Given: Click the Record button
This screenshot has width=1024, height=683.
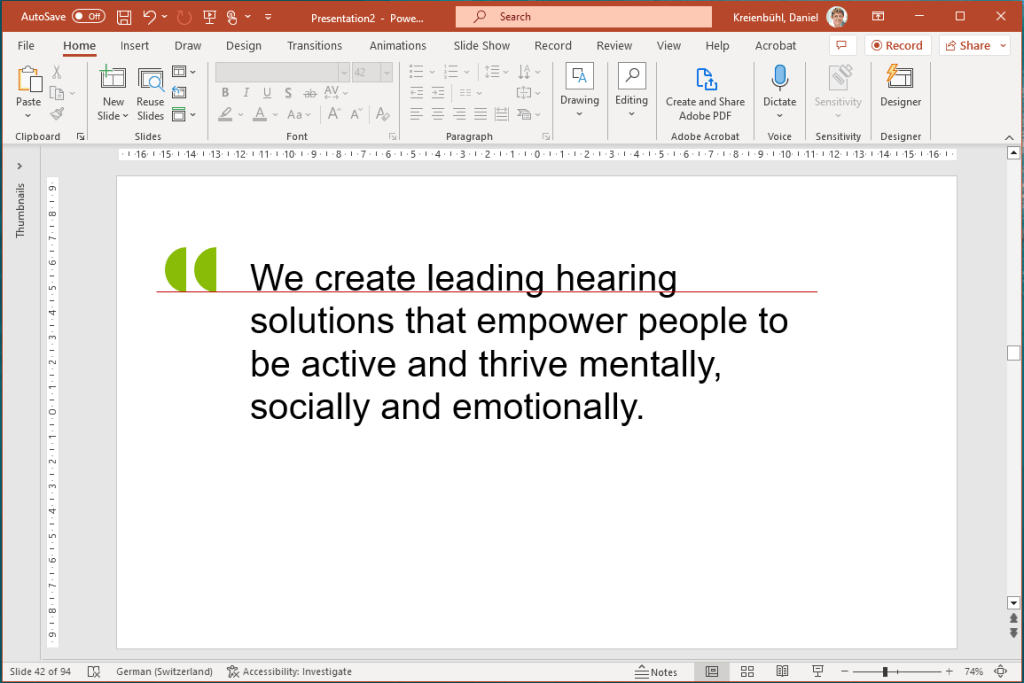Looking at the screenshot, I should tap(897, 45).
